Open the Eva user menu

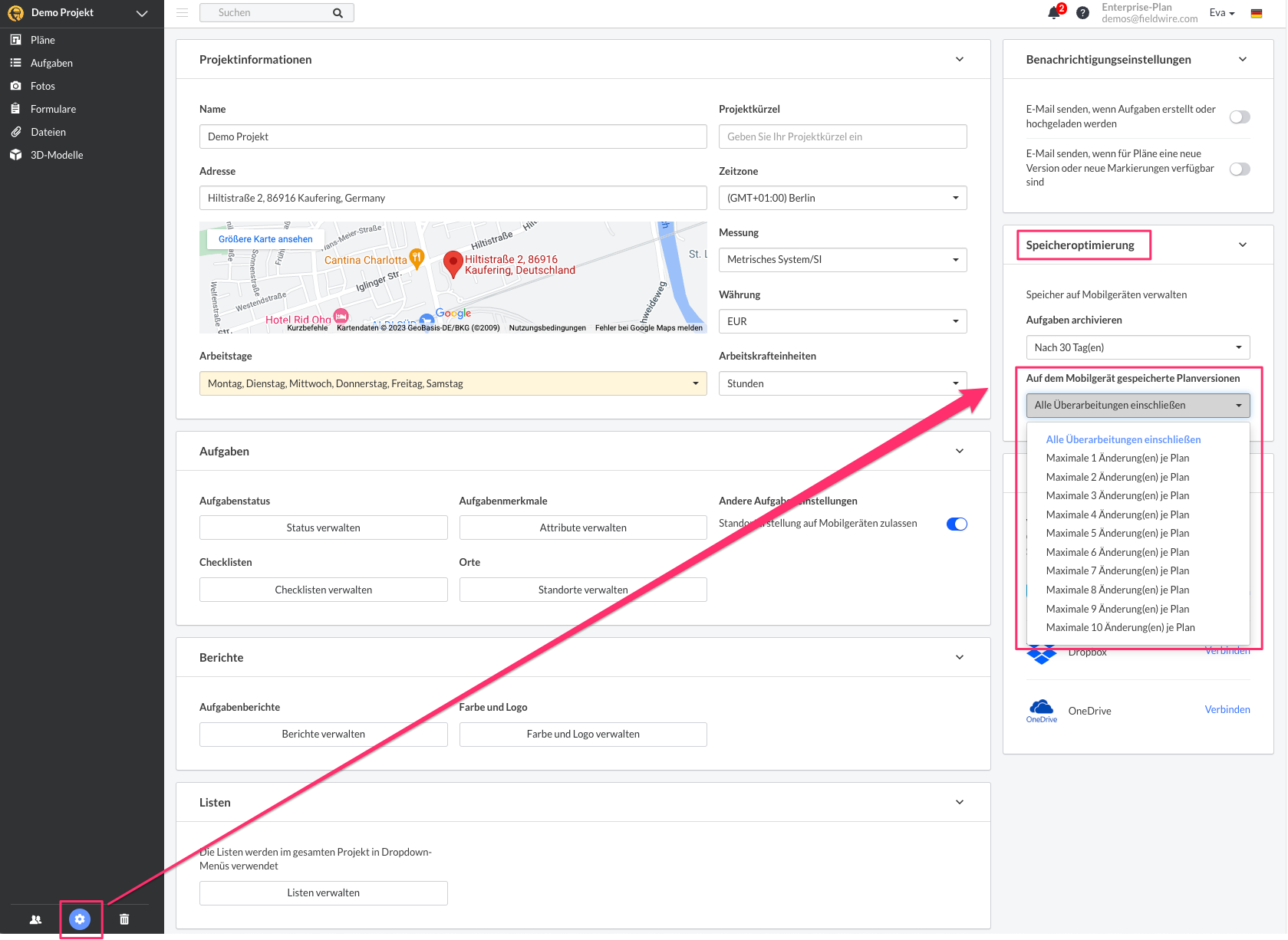[x=1222, y=13]
